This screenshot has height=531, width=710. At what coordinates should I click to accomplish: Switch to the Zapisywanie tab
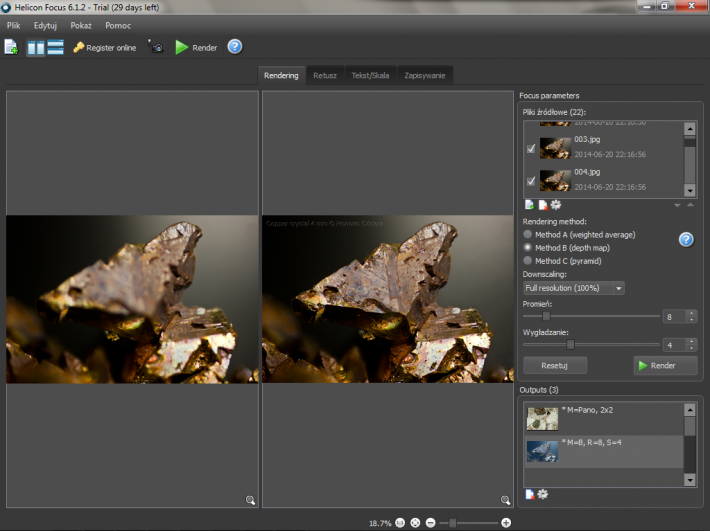pos(425,76)
